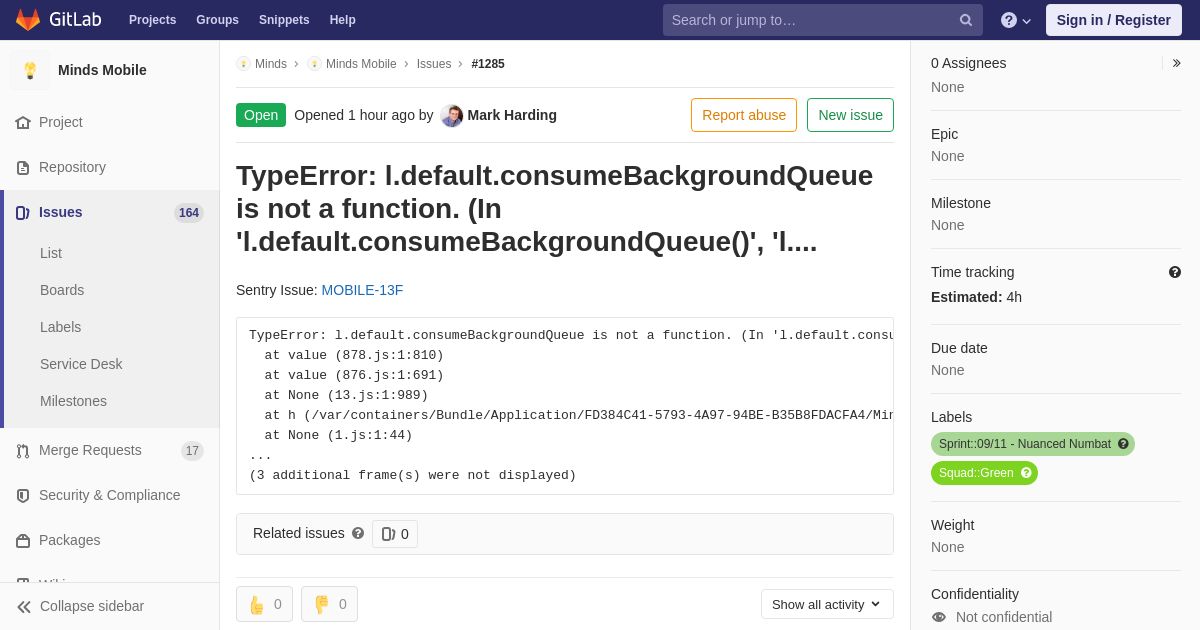Give a thumbs down reaction
This screenshot has width=1200, height=630.
[x=329, y=604]
